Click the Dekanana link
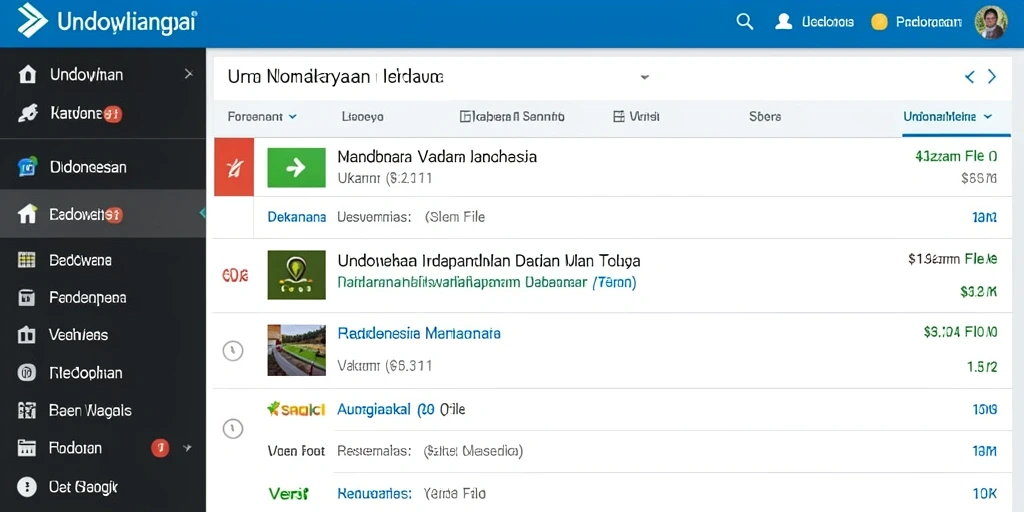The image size is (1024, 512). pyautogui.click(x=296, y=217)
